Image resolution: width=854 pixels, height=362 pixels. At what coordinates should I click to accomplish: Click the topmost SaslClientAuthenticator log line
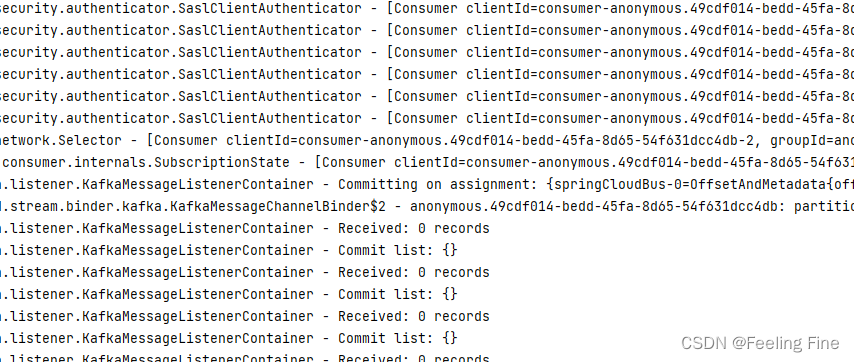427,9
